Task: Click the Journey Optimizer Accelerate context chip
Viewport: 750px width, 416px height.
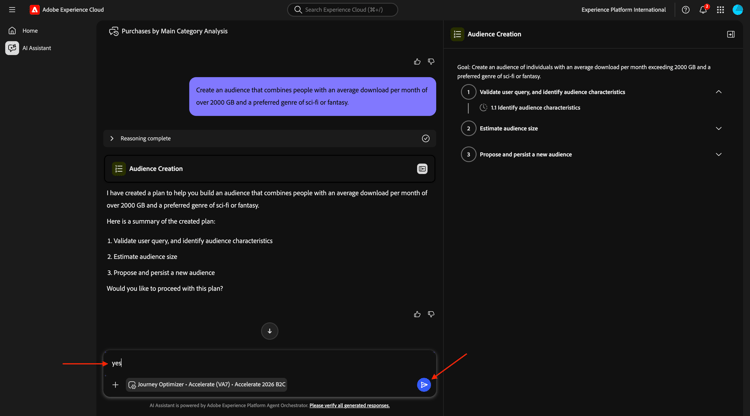Action: 207,384
